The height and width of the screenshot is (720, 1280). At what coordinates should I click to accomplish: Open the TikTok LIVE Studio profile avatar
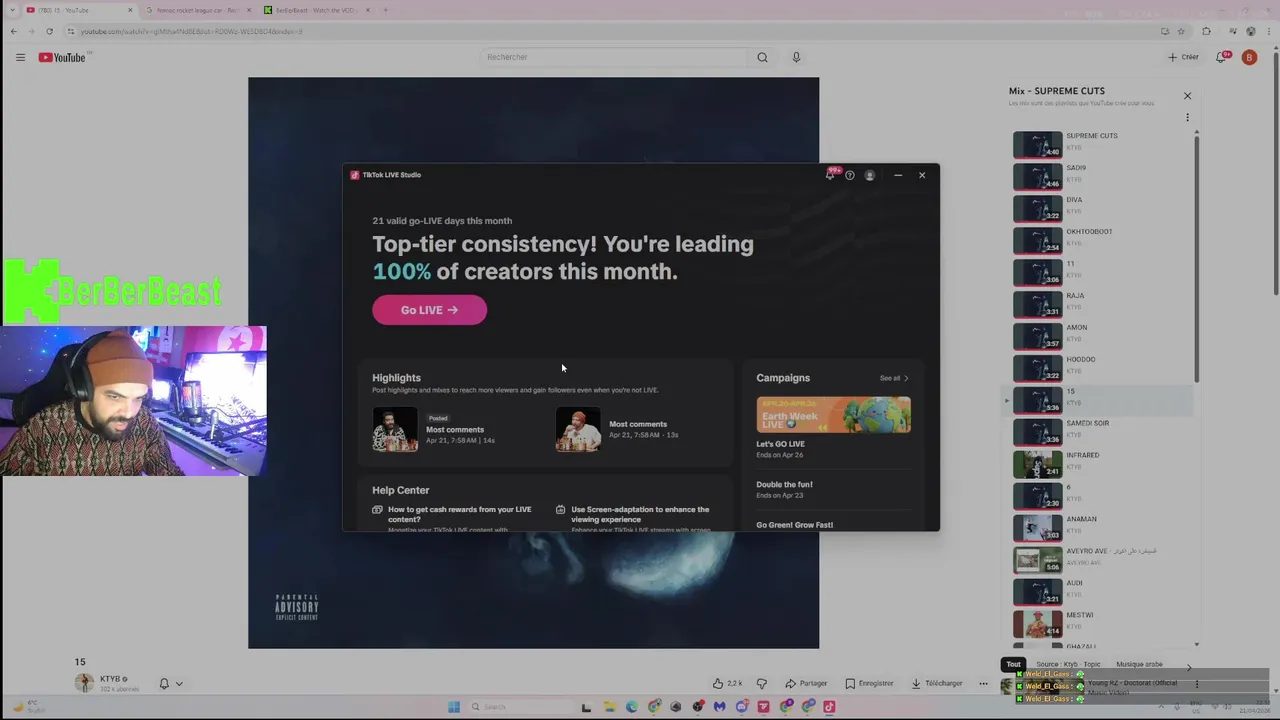[x=870, y=175]
